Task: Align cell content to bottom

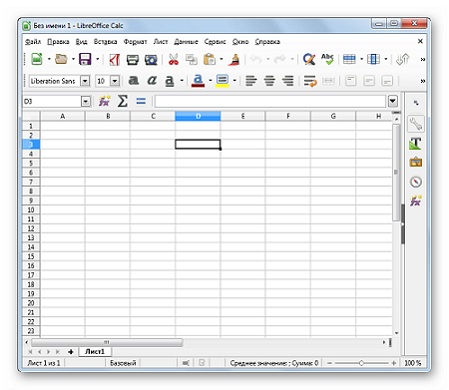Action: pos(387,81)
